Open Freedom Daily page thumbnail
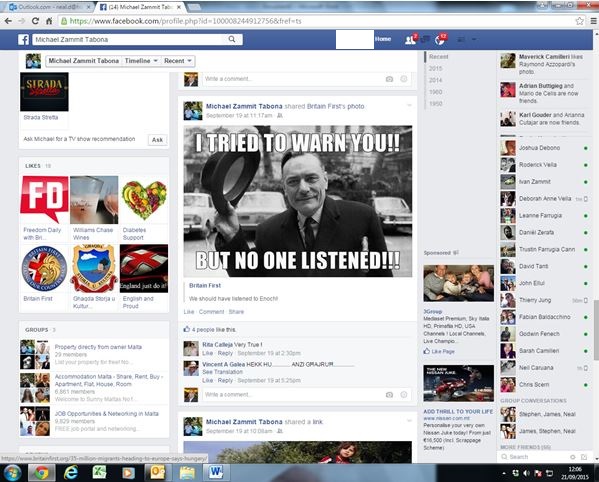Screen dimensions: 599x482 tap(44, 200)
